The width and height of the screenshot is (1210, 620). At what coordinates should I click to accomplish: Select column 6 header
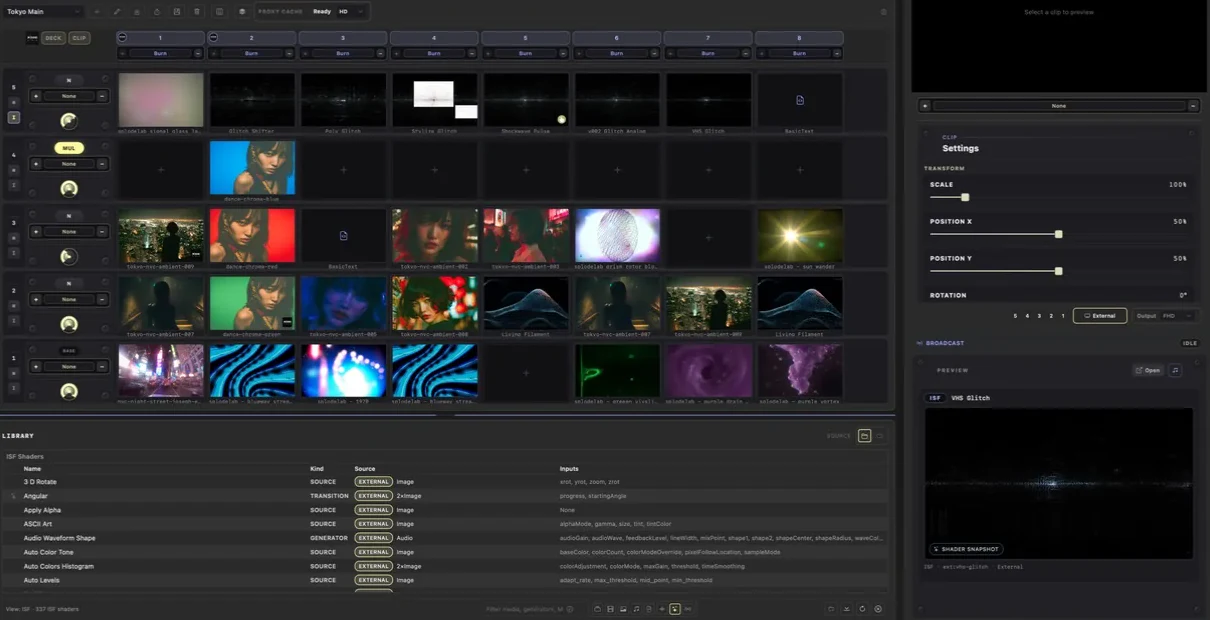click(616, 37)
